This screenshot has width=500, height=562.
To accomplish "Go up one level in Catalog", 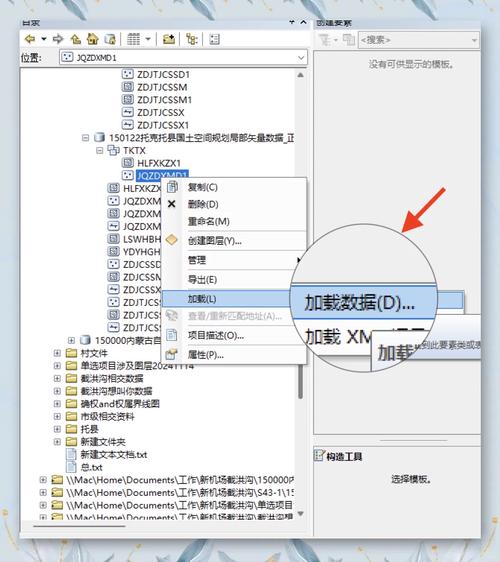I will tap(75, 39).
